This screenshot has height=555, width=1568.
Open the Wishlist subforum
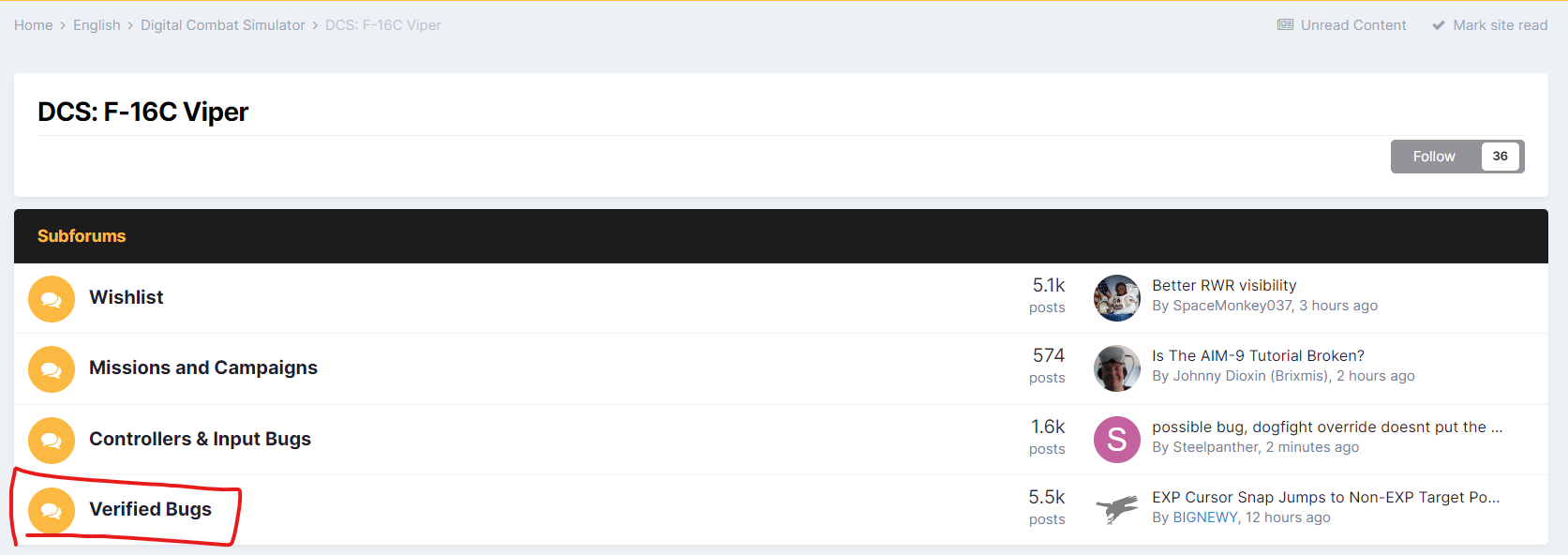[x=127, y=297]
